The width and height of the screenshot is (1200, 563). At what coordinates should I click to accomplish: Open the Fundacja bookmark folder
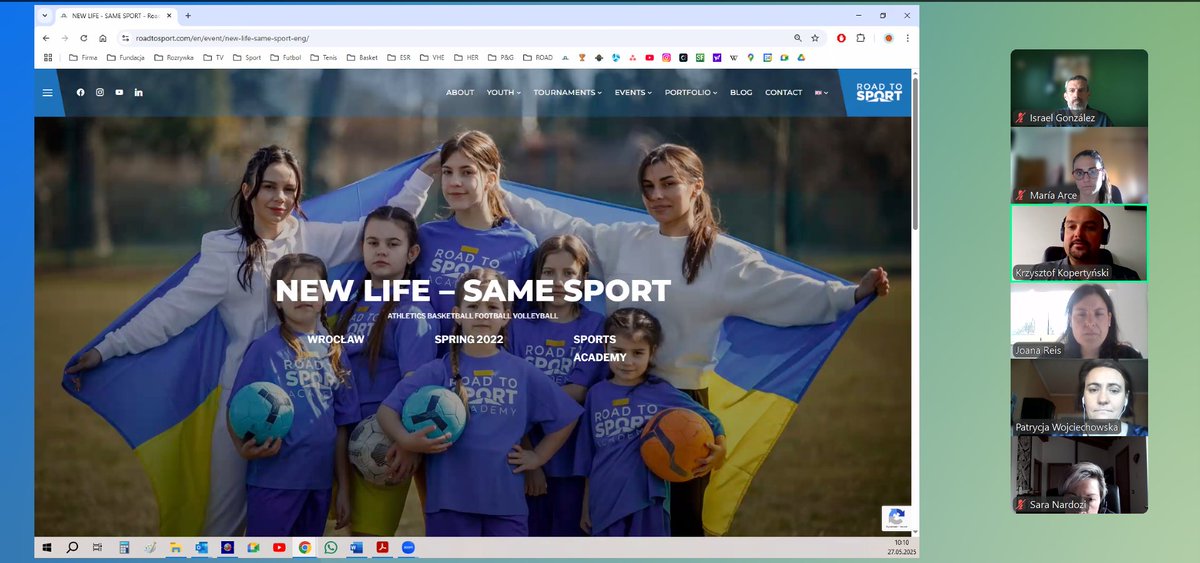[x=125, y=58]
